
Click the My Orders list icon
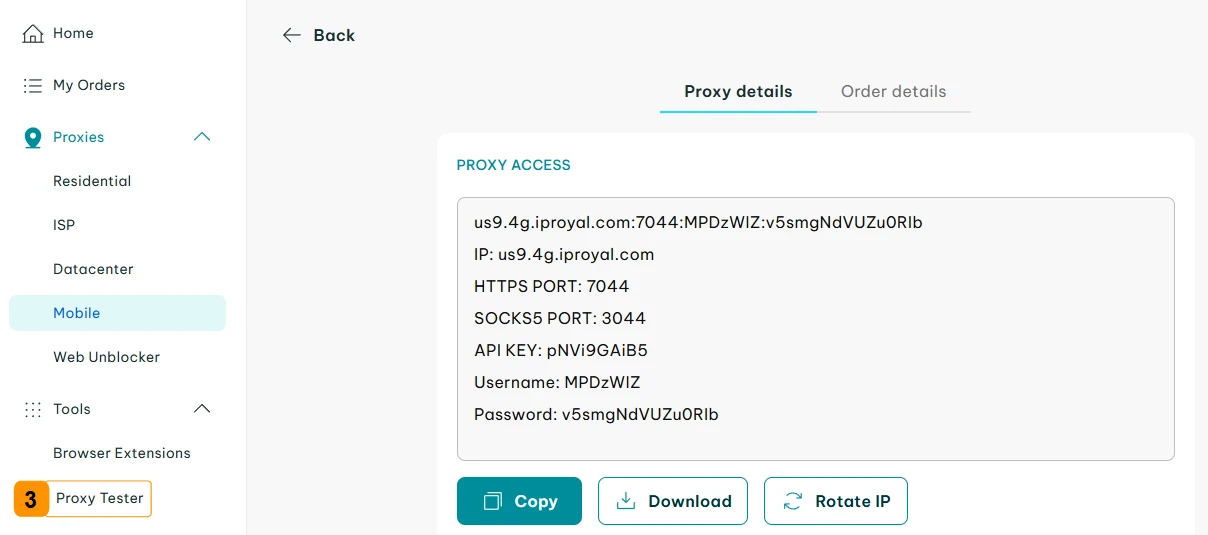coord(33,86)
